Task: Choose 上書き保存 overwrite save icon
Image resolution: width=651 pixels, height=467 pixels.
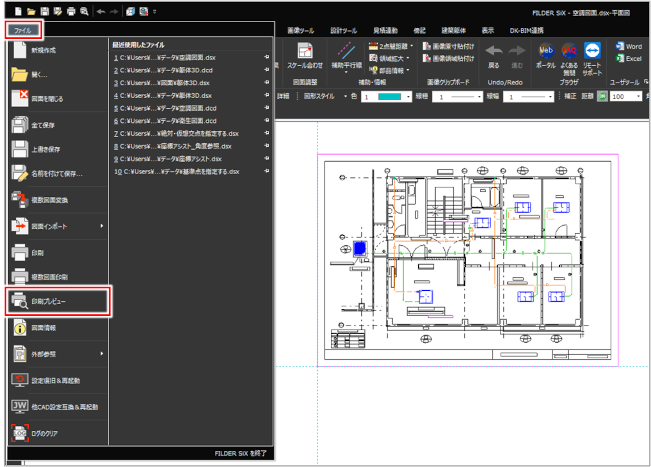Action: coord(20,148)
